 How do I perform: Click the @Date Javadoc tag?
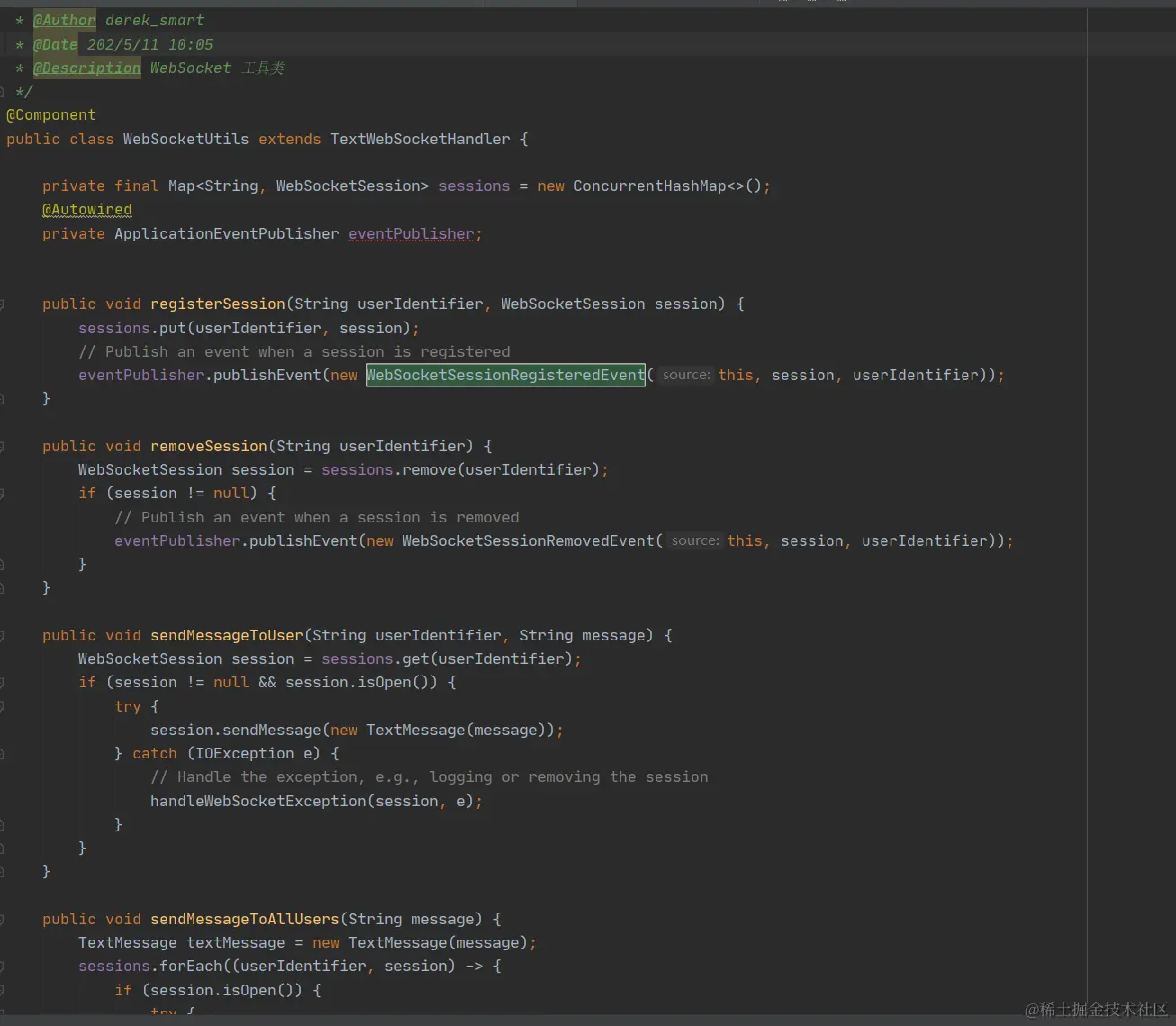coord(55,44)
